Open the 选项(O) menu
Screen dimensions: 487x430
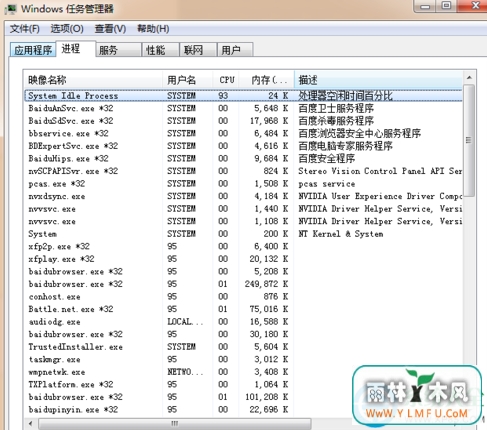(x=67, y=29)
